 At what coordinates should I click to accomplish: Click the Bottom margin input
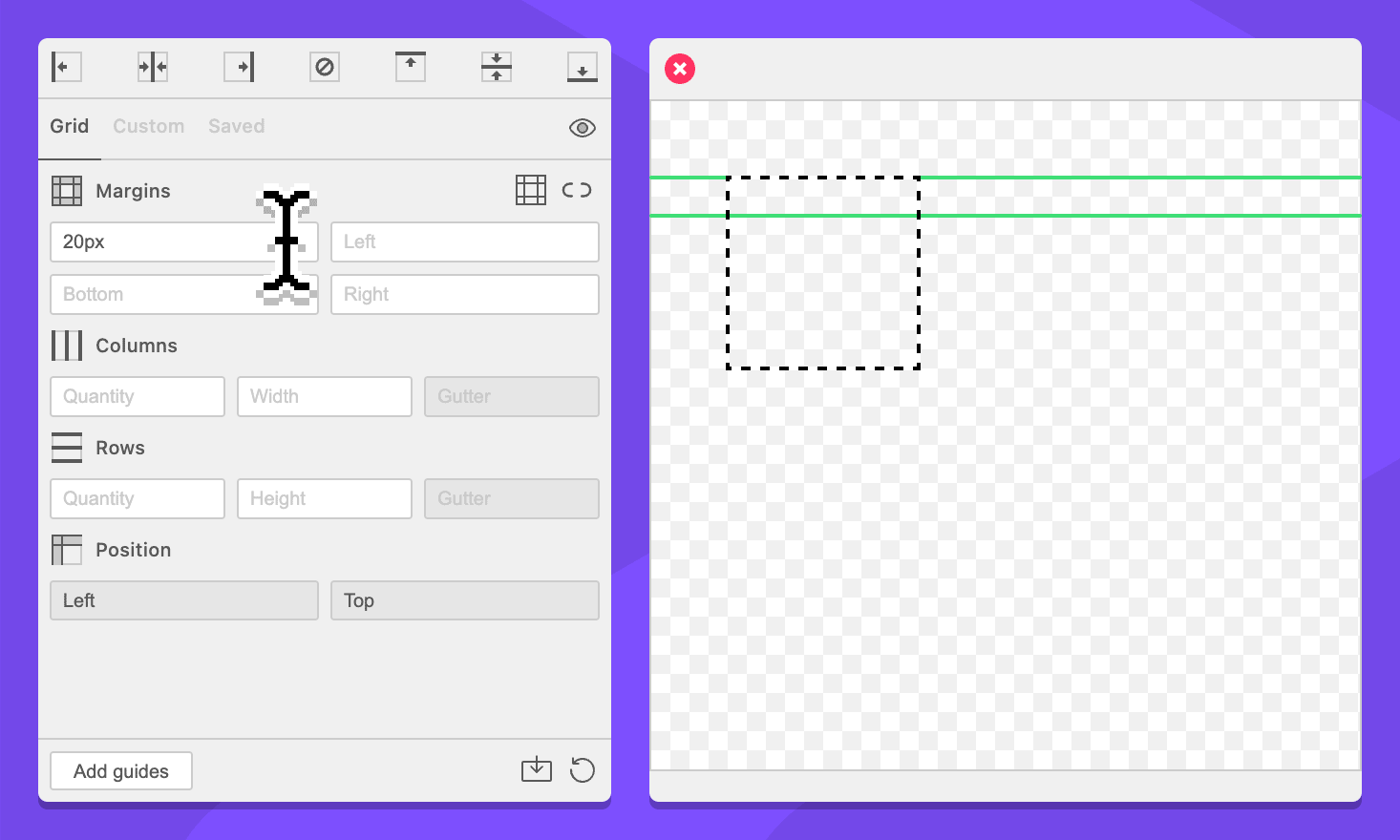pyautogui.click(x=184, y=294)
